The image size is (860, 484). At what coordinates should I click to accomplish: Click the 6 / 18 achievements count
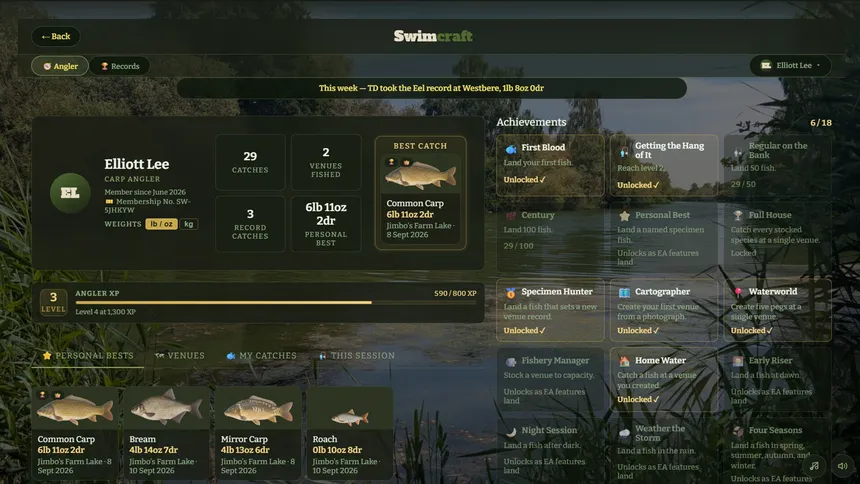(821, 122)
